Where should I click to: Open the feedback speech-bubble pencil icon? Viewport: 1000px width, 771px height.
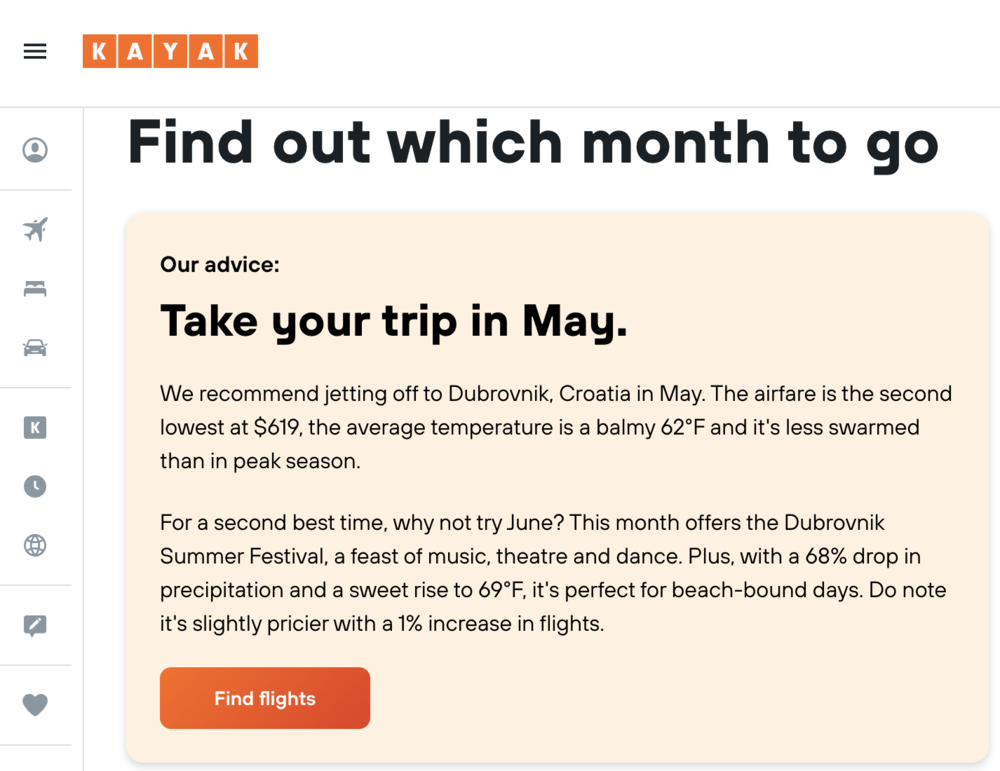coord(35,626)
